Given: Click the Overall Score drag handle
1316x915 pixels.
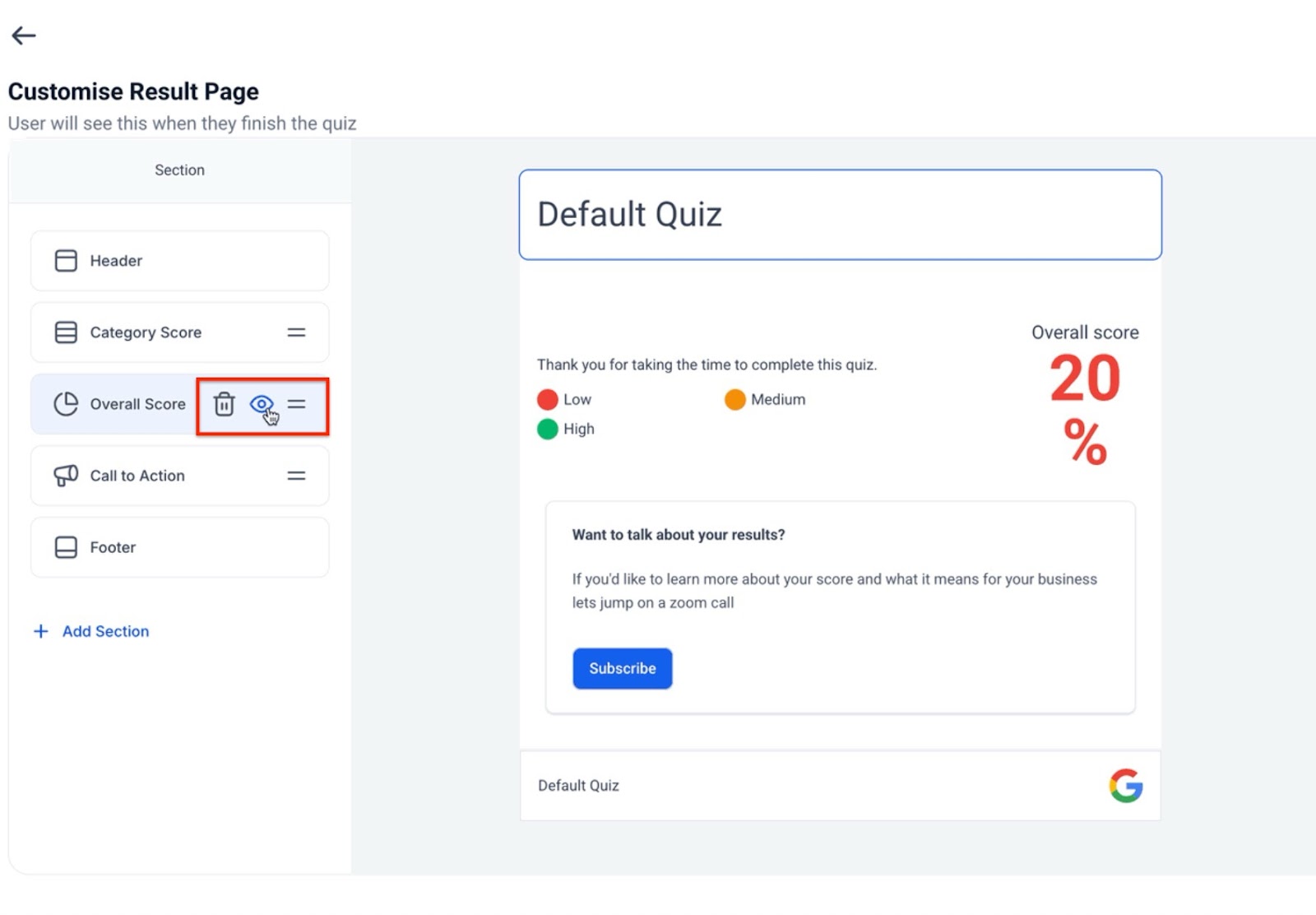Looking at the screenshot, I should pyautogui.click(x=297, y=404).
